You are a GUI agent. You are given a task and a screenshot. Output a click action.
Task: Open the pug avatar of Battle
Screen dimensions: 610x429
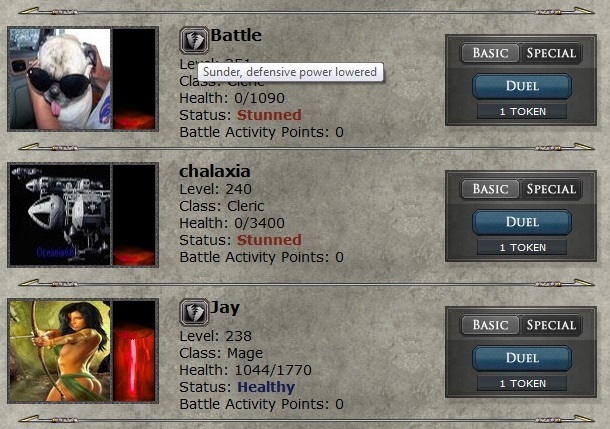coord(60,79)
